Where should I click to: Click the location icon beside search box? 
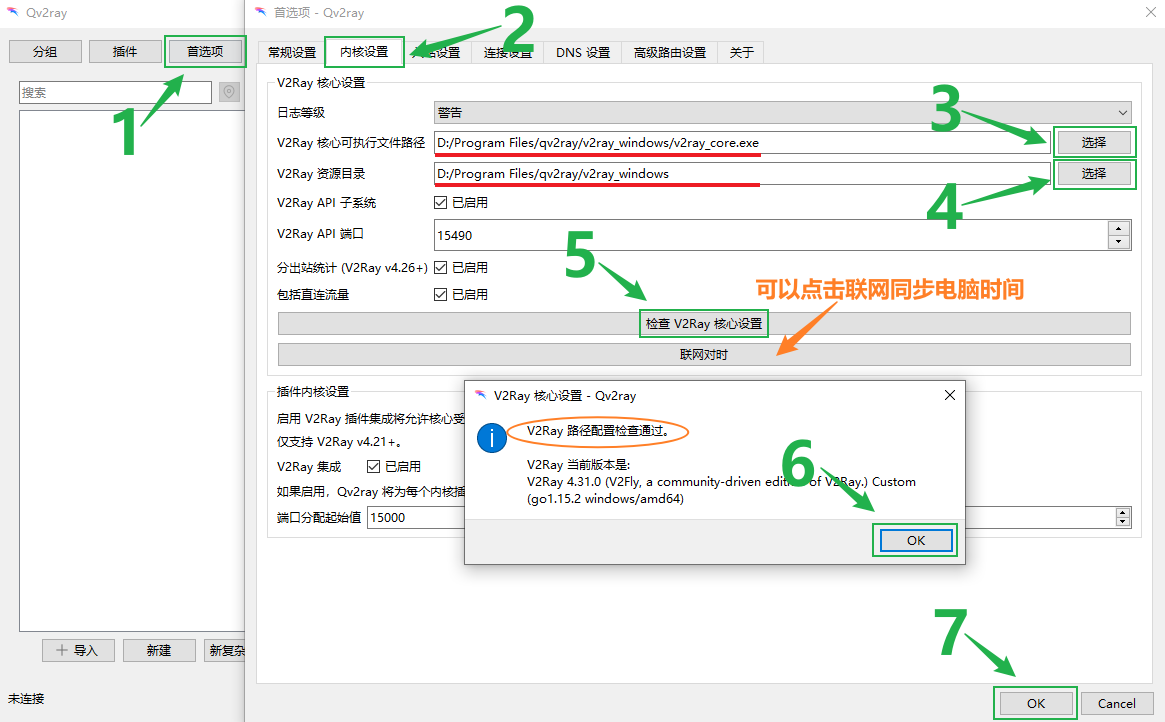click(230, 92)
